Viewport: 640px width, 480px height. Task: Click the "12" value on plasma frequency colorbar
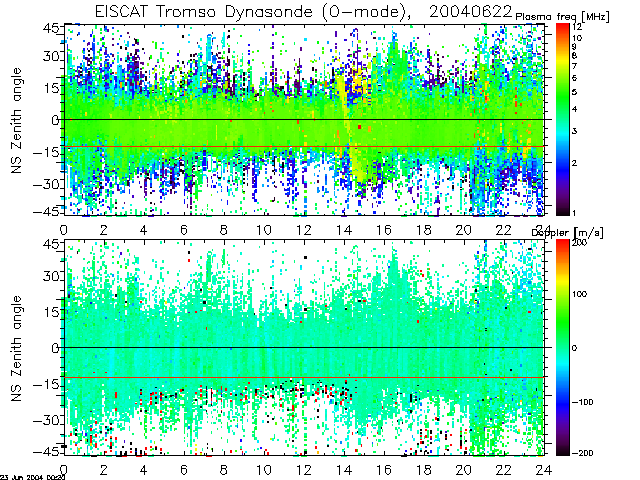tap(577, 27)
